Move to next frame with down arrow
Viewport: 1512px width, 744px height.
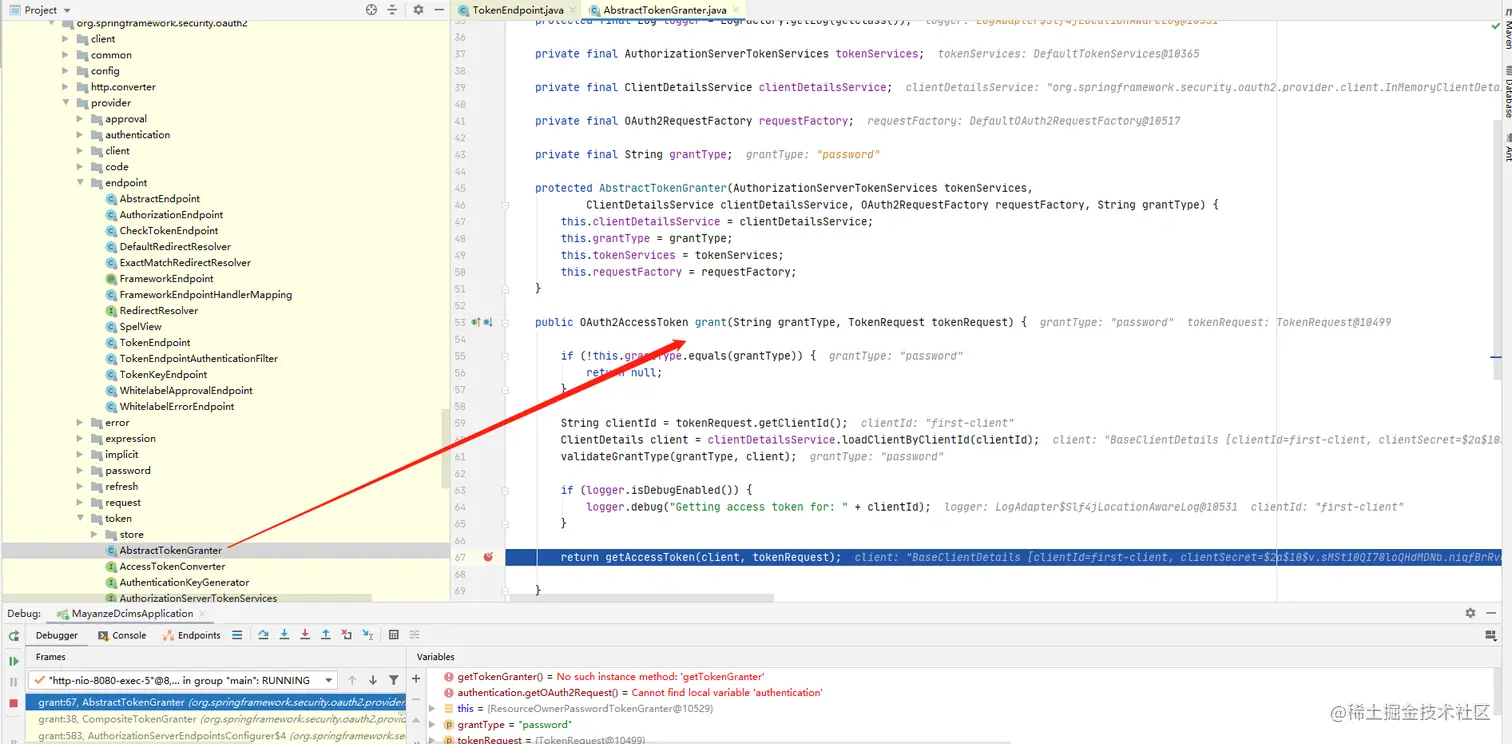click(373, 680)
